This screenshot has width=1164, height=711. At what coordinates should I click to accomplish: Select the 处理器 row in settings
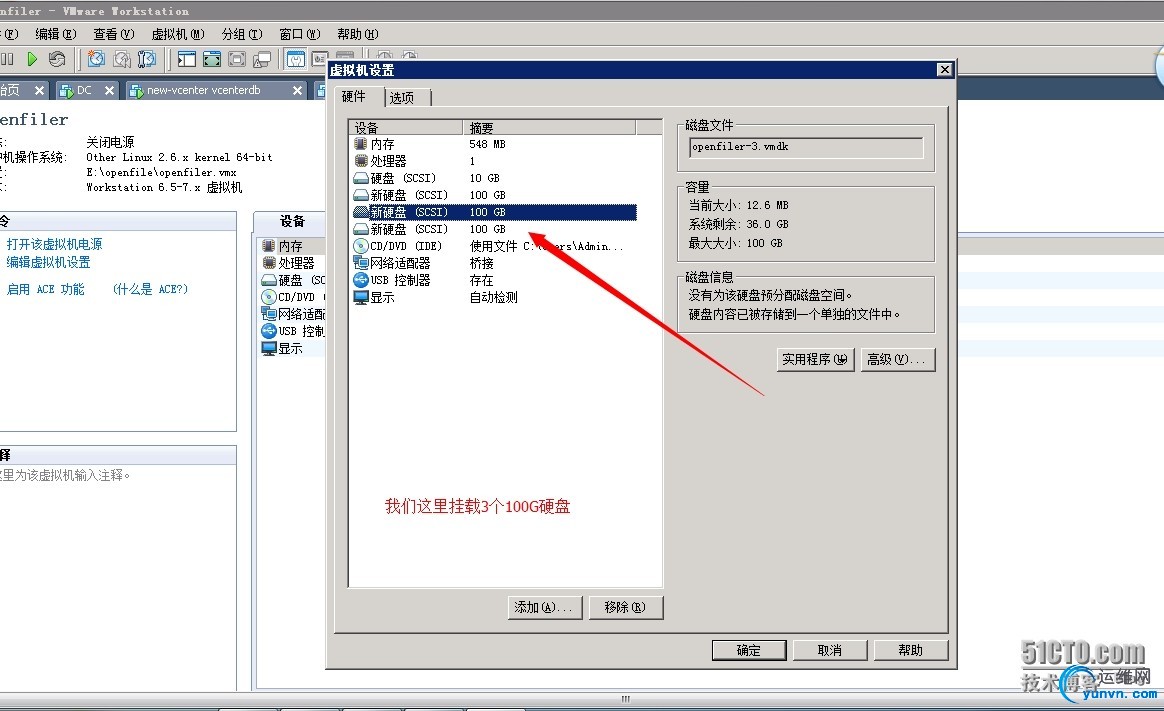click(494, 161)
